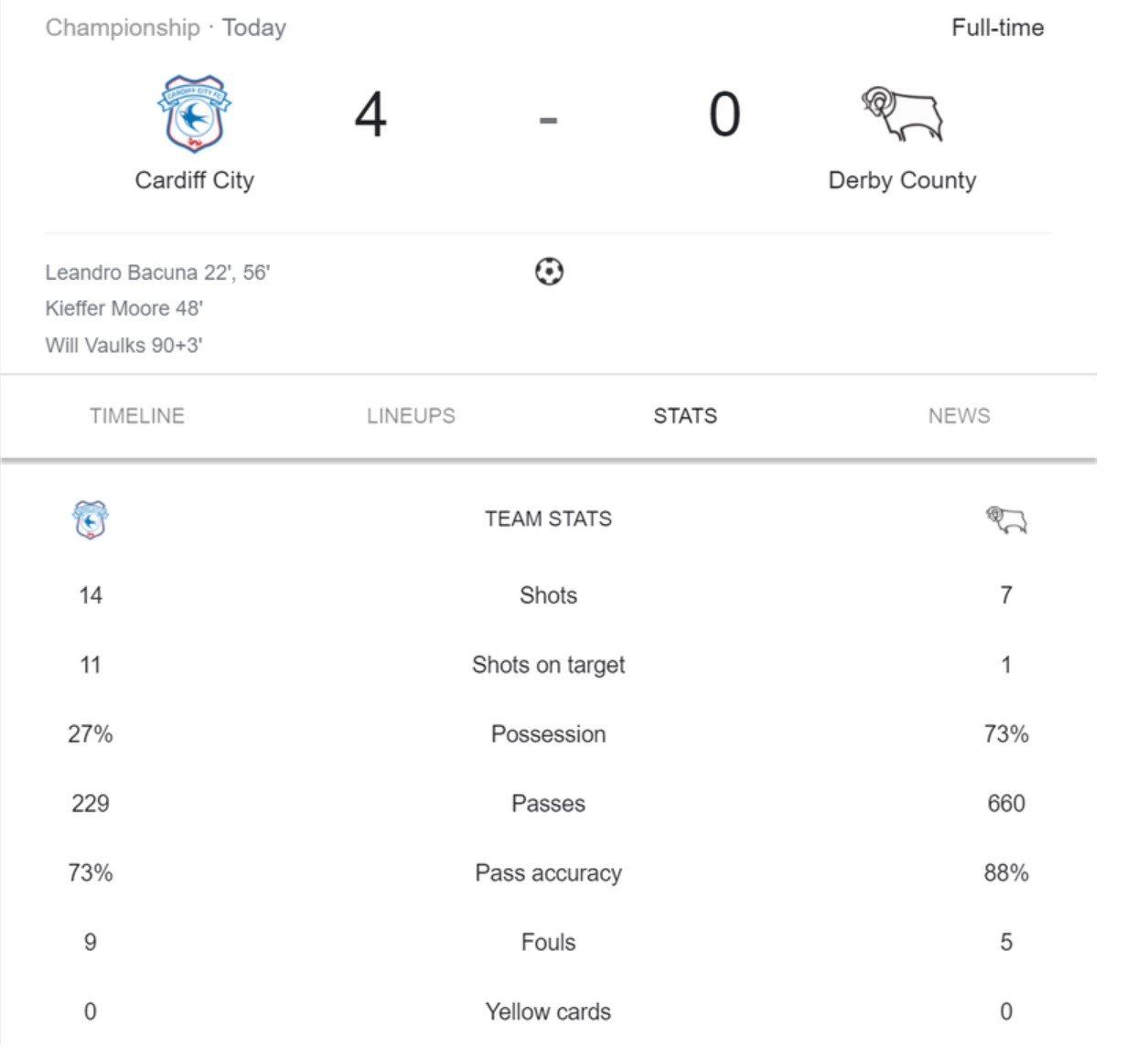Click the small Cardiff City crest in team stats

pos(91,520)
